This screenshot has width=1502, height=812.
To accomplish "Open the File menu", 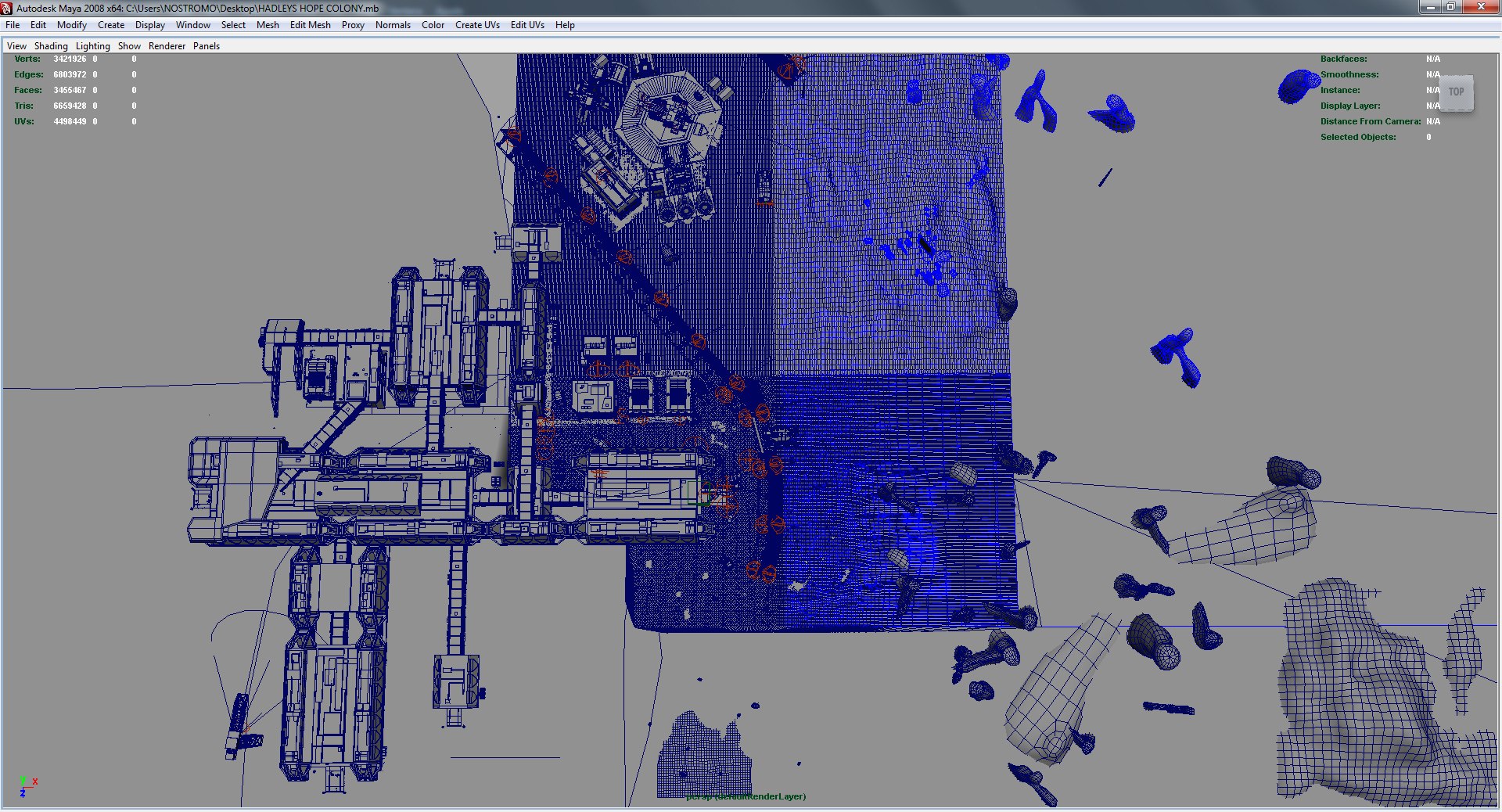I will tap(13, 25).
